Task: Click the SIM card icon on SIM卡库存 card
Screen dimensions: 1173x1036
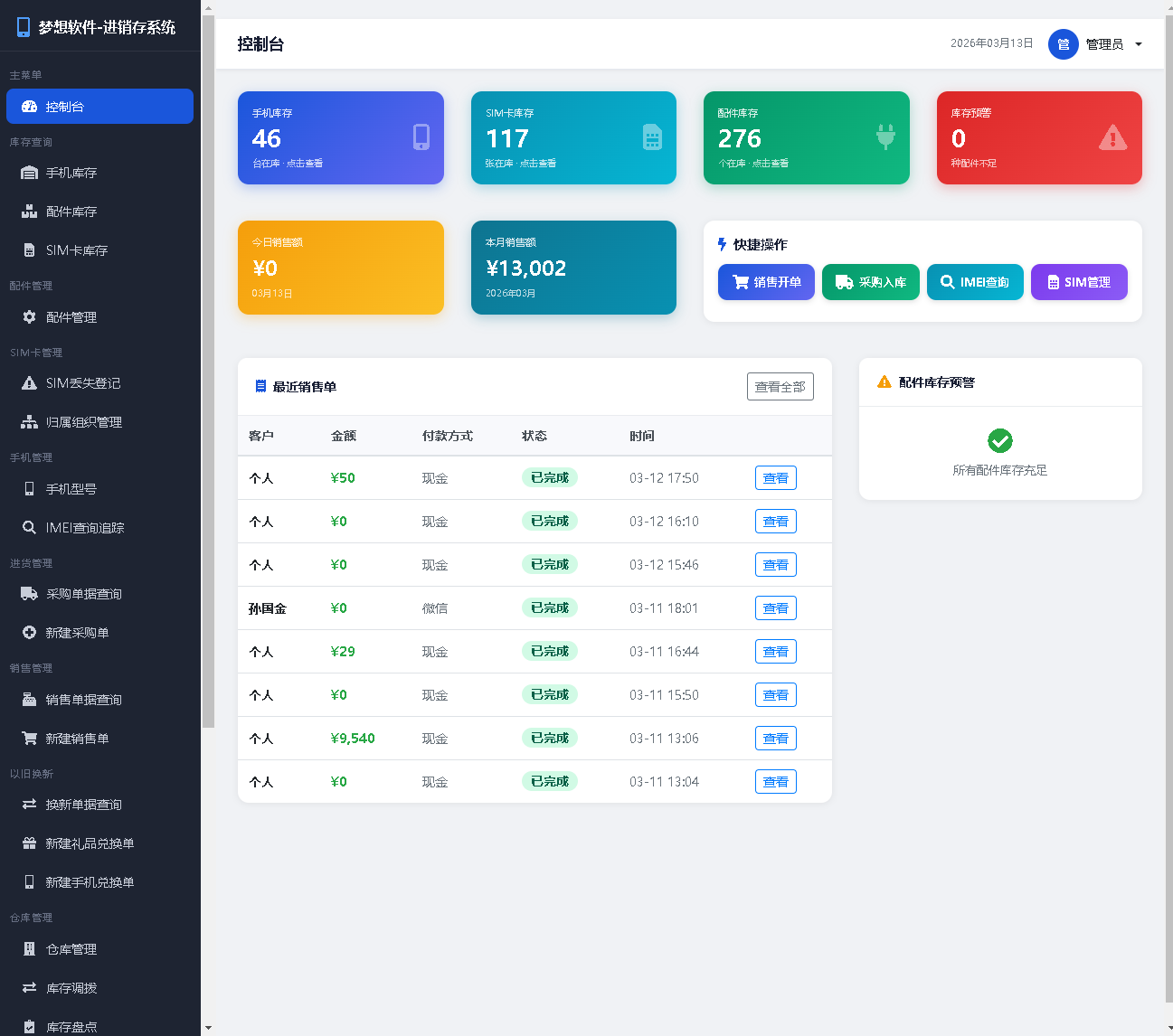Action: [x=652, y=137]
